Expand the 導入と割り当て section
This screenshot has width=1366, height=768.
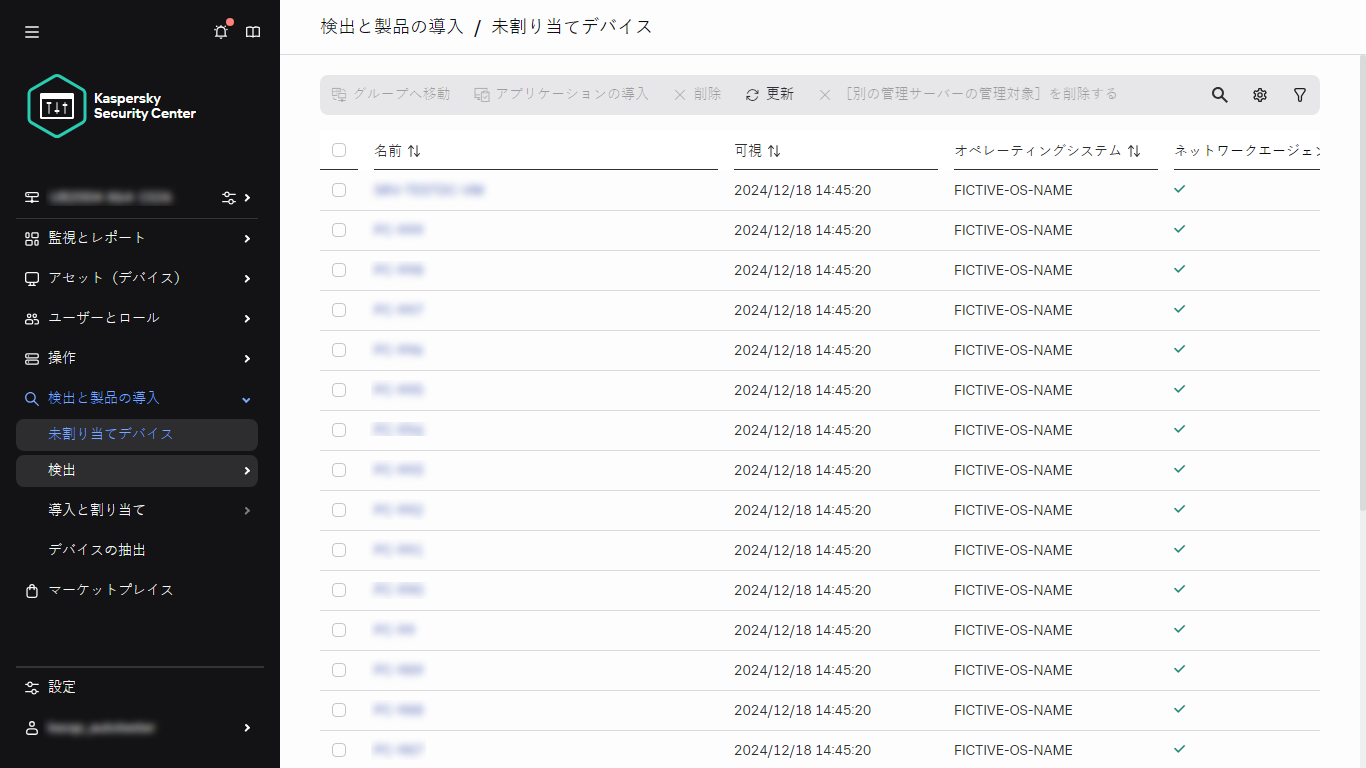[95, 510]
